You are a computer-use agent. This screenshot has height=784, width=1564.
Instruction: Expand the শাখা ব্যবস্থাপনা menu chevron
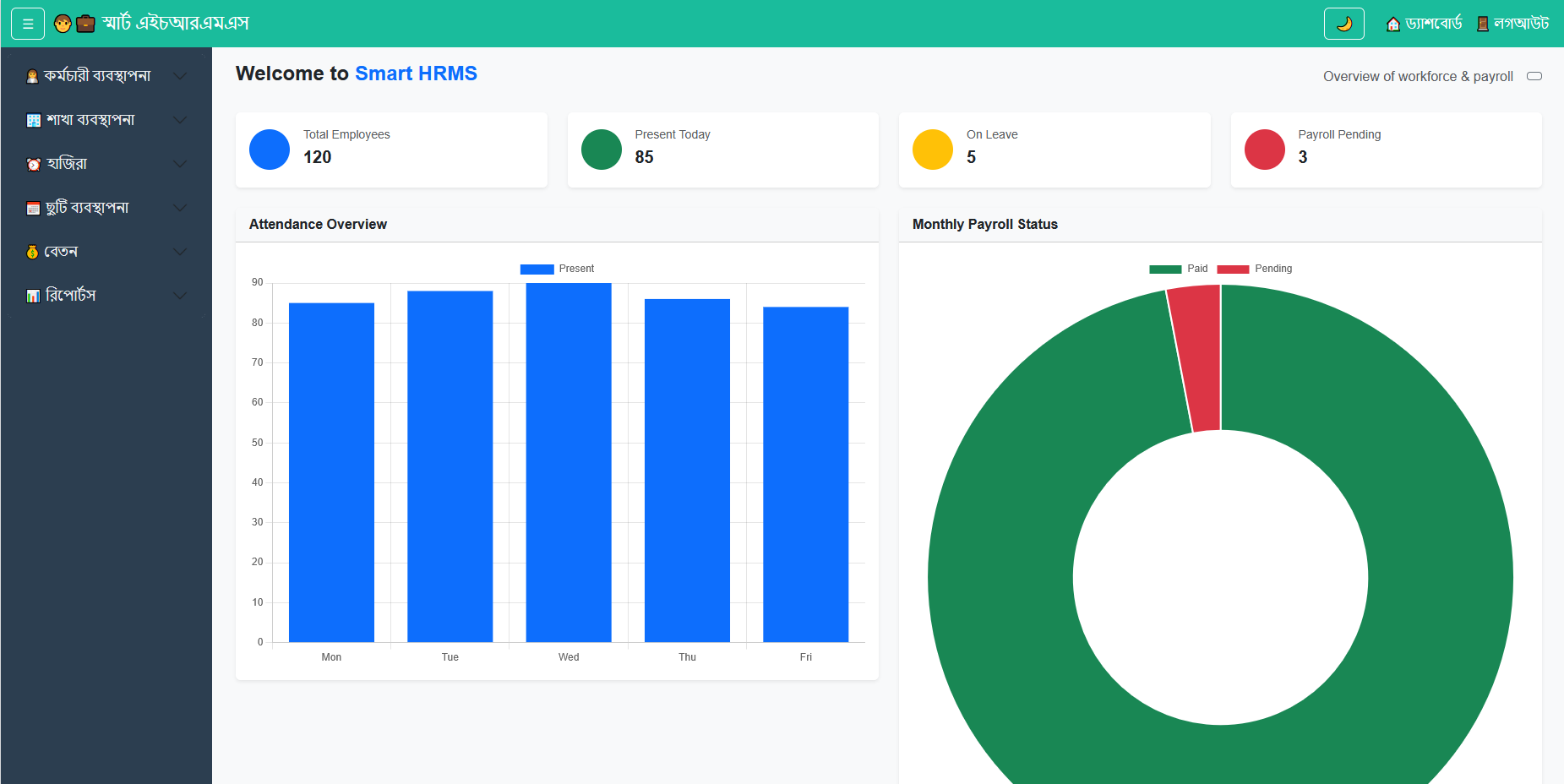(180, 120)
